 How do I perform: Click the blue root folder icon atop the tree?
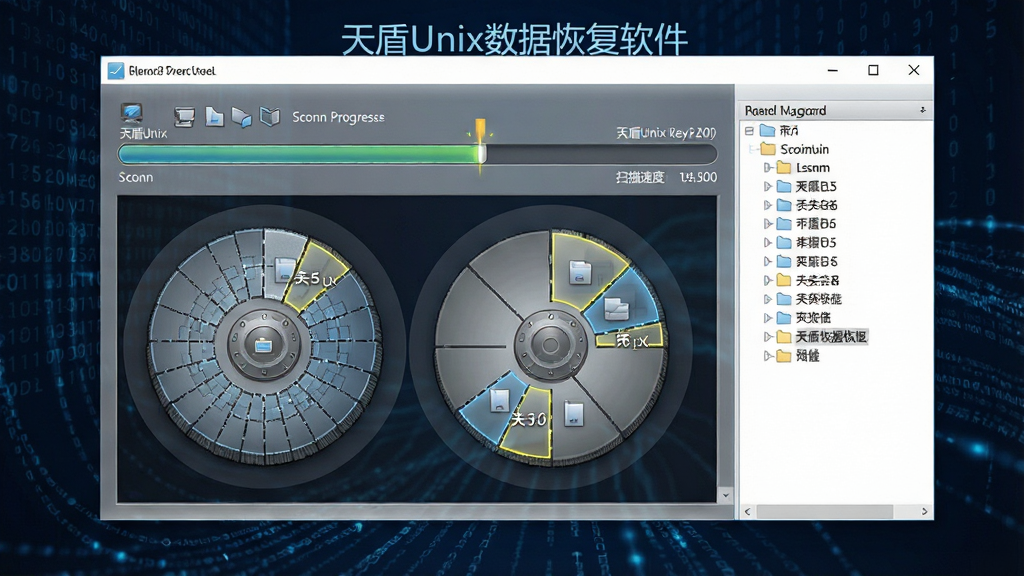[767, 131]
